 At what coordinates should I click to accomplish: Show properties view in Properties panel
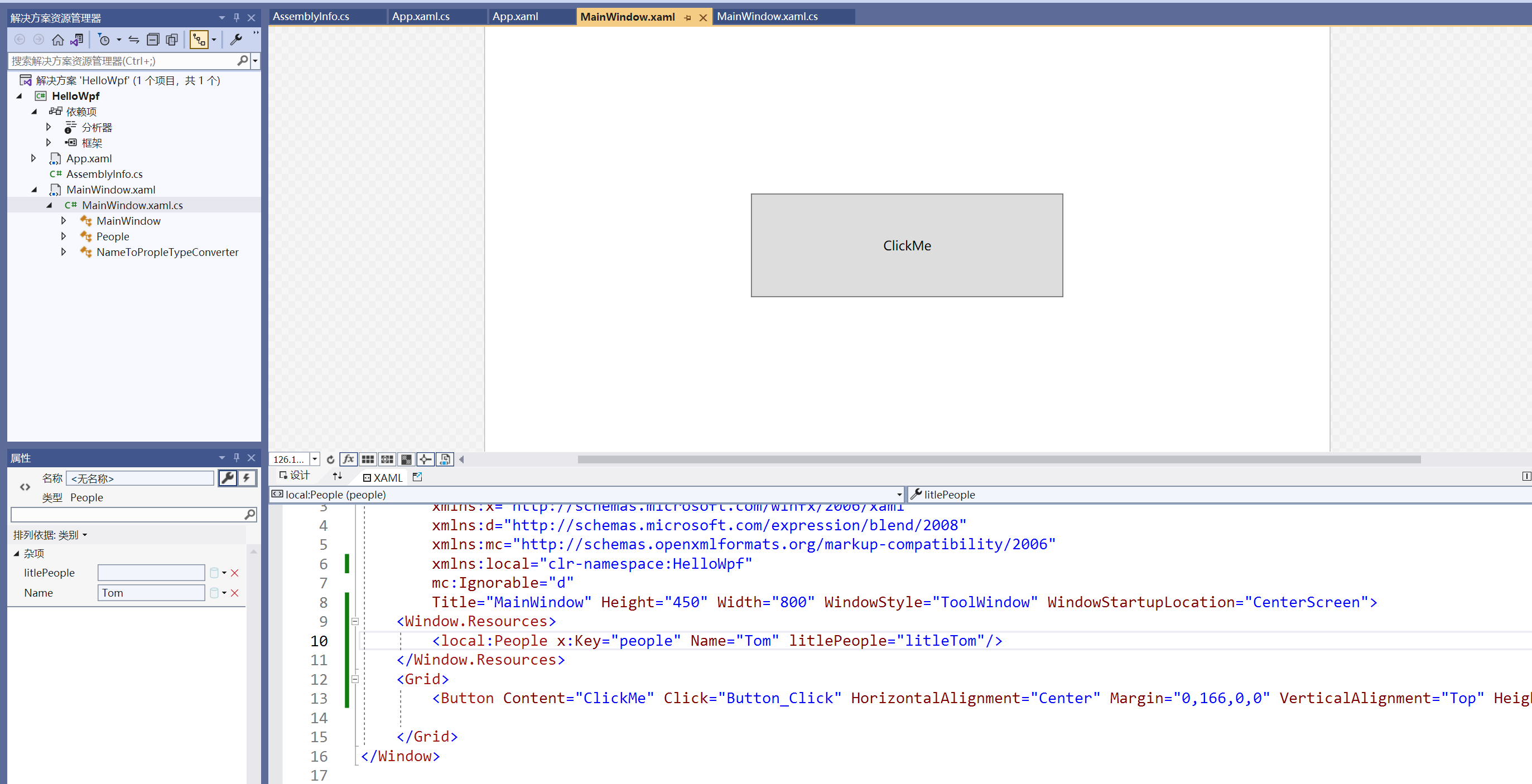228,478
